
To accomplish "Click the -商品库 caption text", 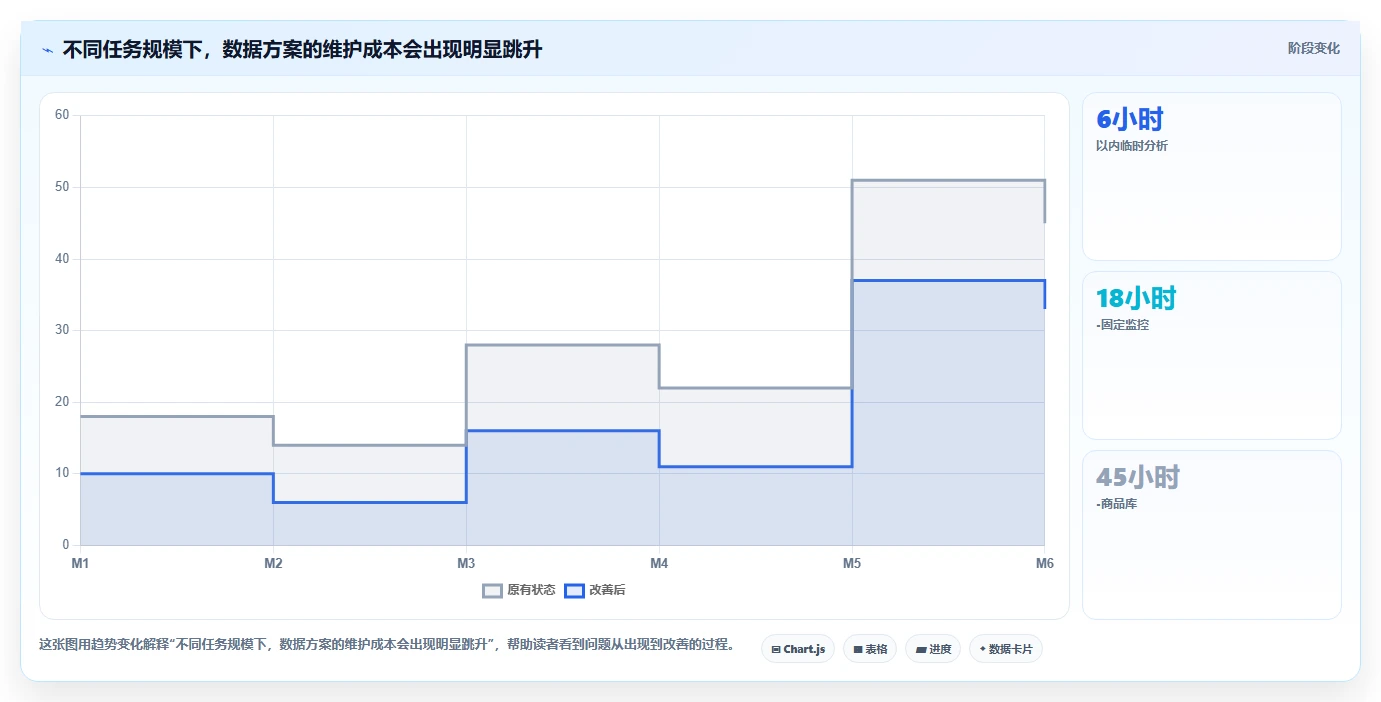I will point(1116,504).
